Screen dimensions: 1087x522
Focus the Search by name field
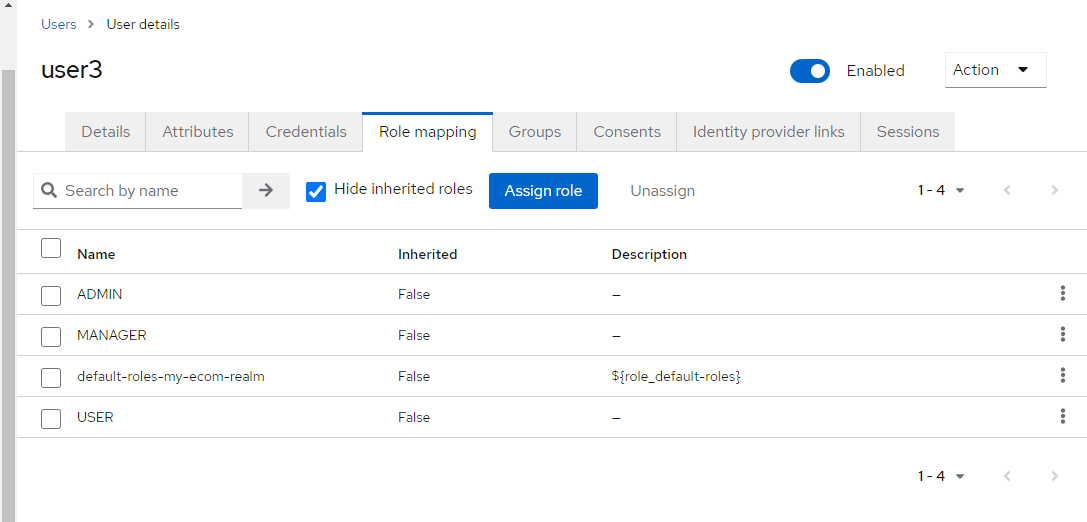click(150, 190)
